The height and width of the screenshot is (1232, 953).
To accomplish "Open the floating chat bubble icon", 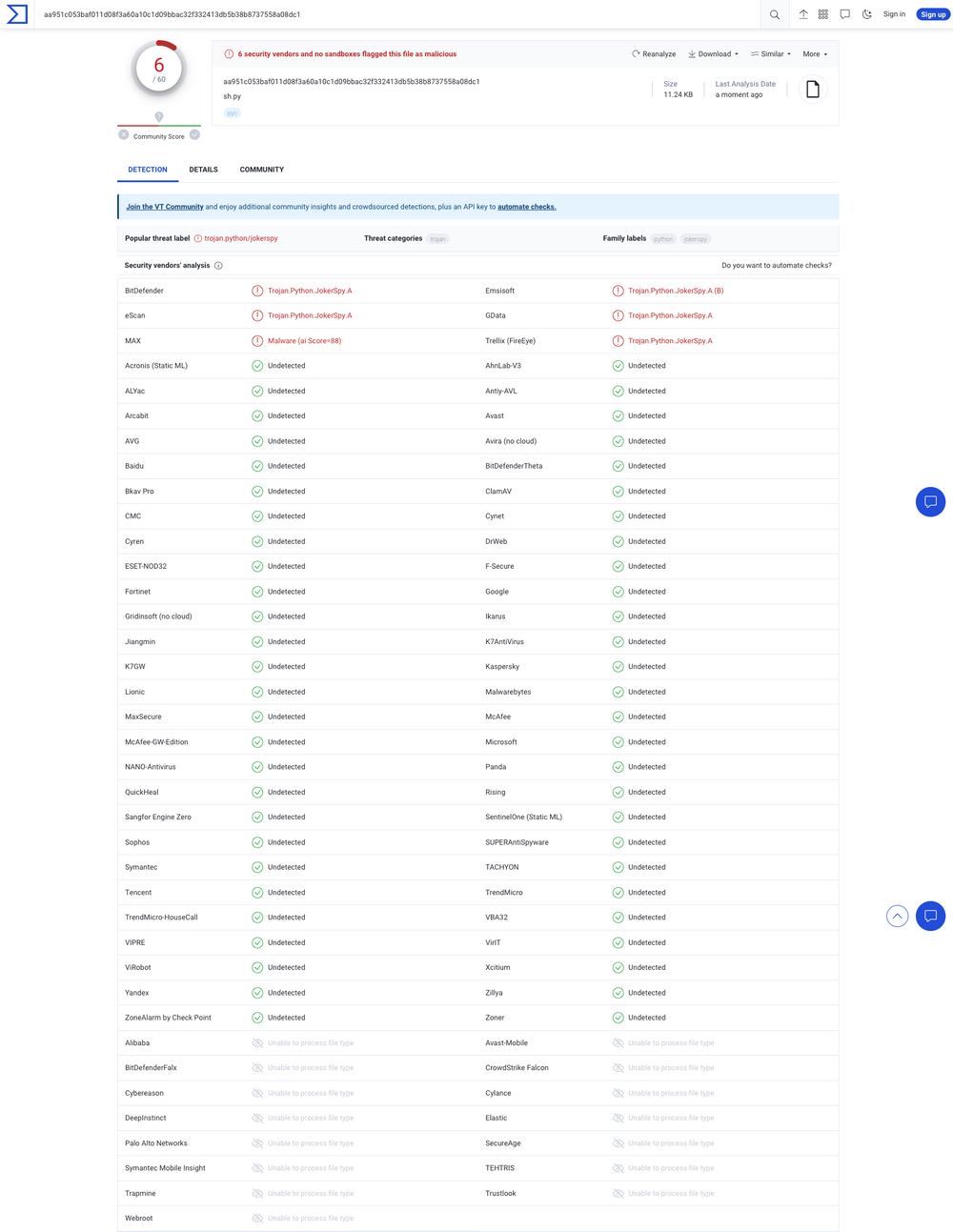I will (x=930, y=501).
